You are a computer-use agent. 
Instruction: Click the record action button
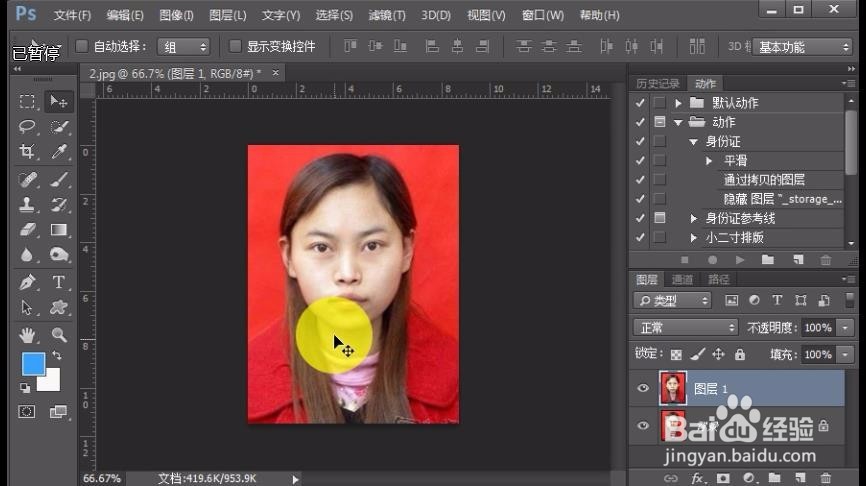(x=712, y=260)
